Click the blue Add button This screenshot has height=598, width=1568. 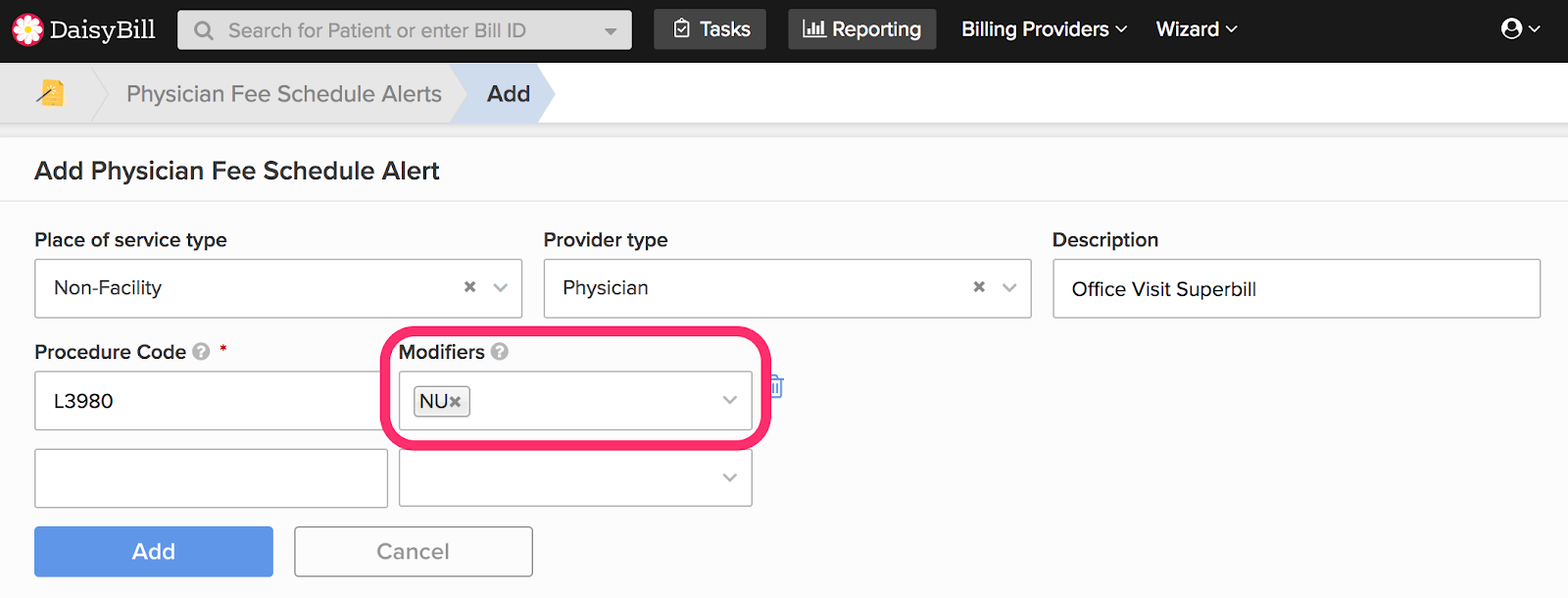tap(154, 552)
